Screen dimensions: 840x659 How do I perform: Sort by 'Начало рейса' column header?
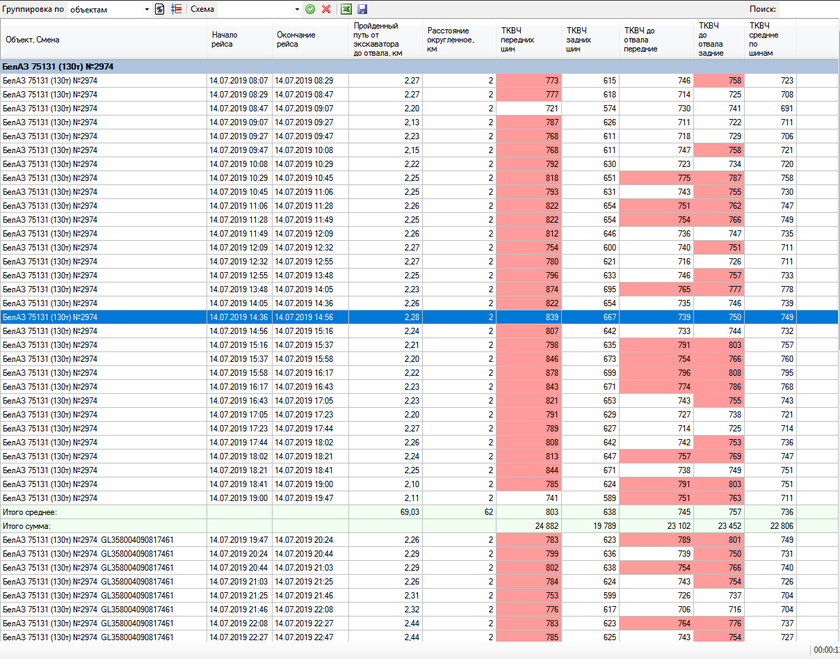coord(238,40)
